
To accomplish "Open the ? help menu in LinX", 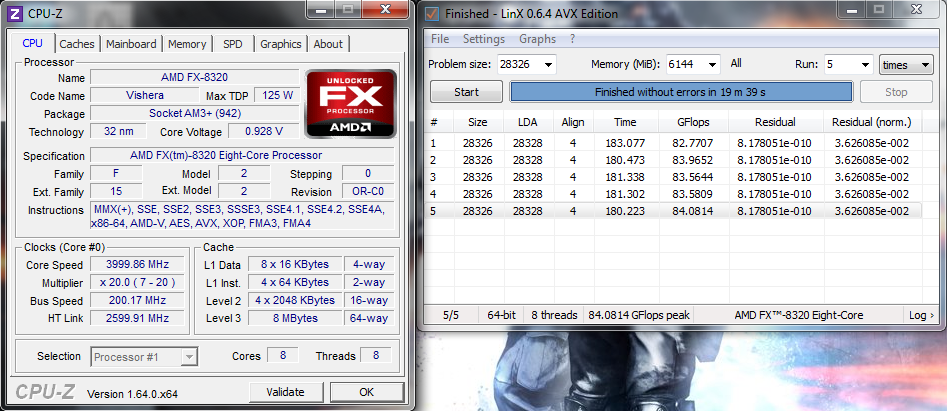I will tap(572, 39).
